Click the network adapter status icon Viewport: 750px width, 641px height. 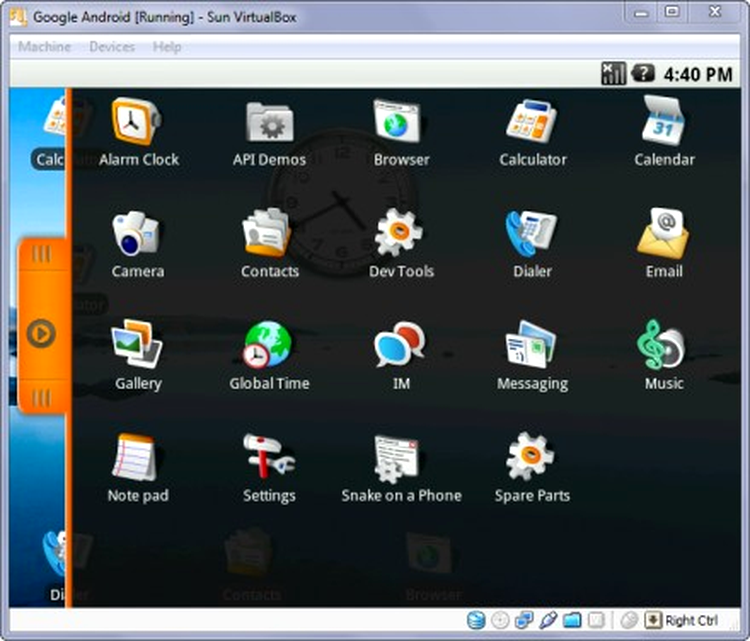(x=524, y=620)
